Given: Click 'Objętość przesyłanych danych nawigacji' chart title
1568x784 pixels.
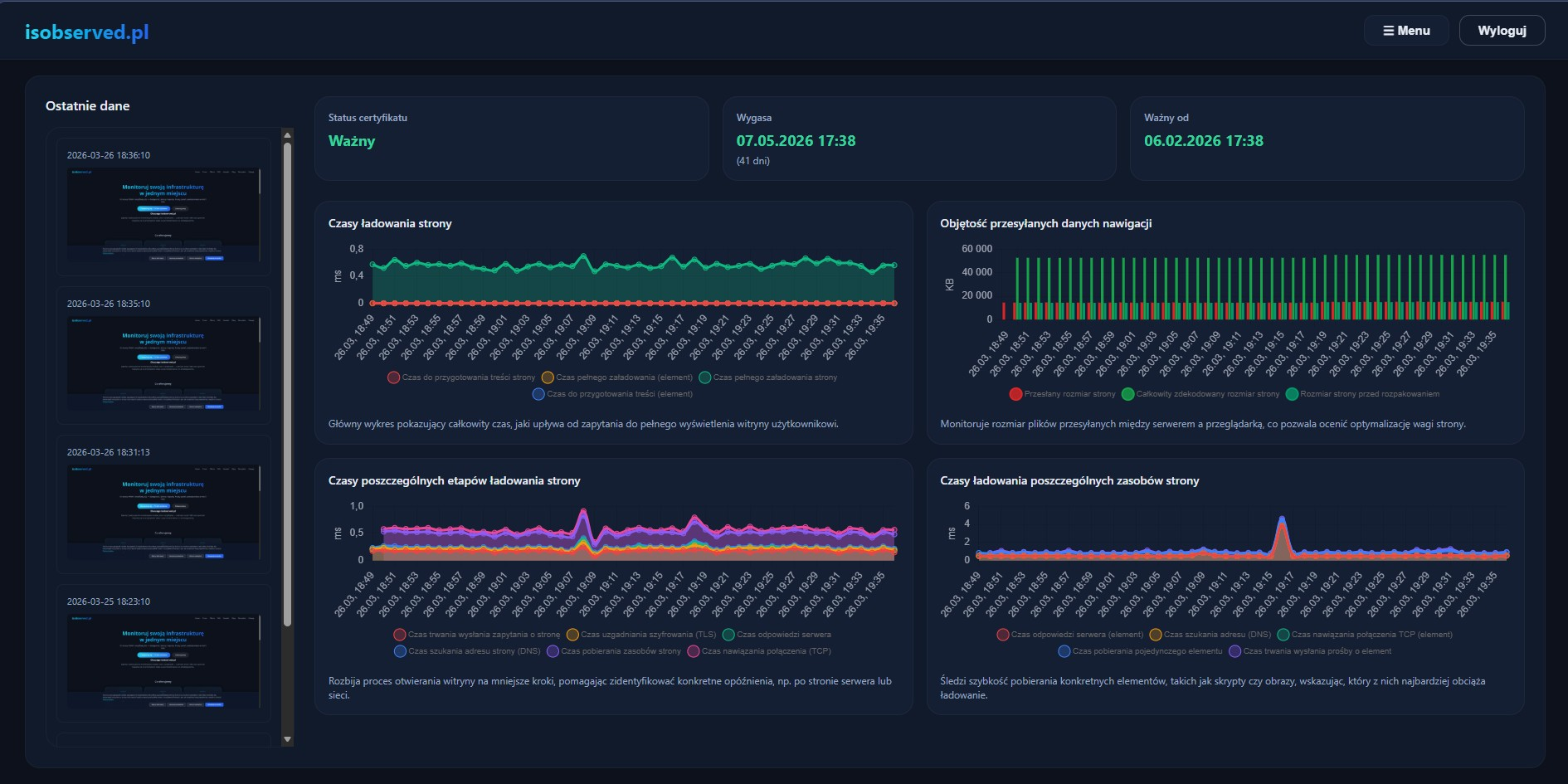Looking at the screenshot, I should (x=1045, y=223).
